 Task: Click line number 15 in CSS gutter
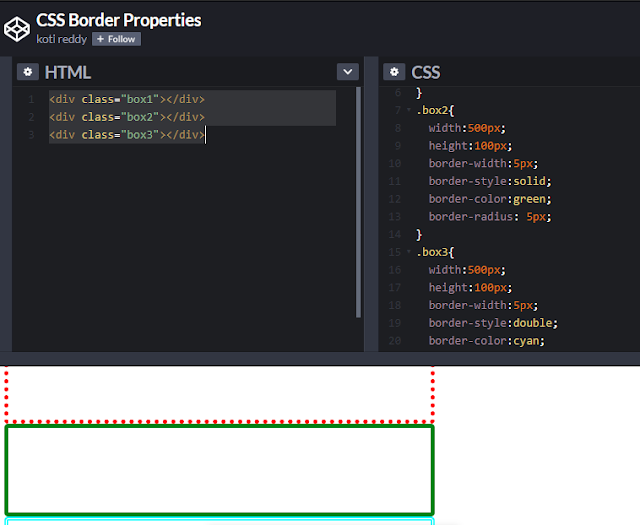pos(395,252)
